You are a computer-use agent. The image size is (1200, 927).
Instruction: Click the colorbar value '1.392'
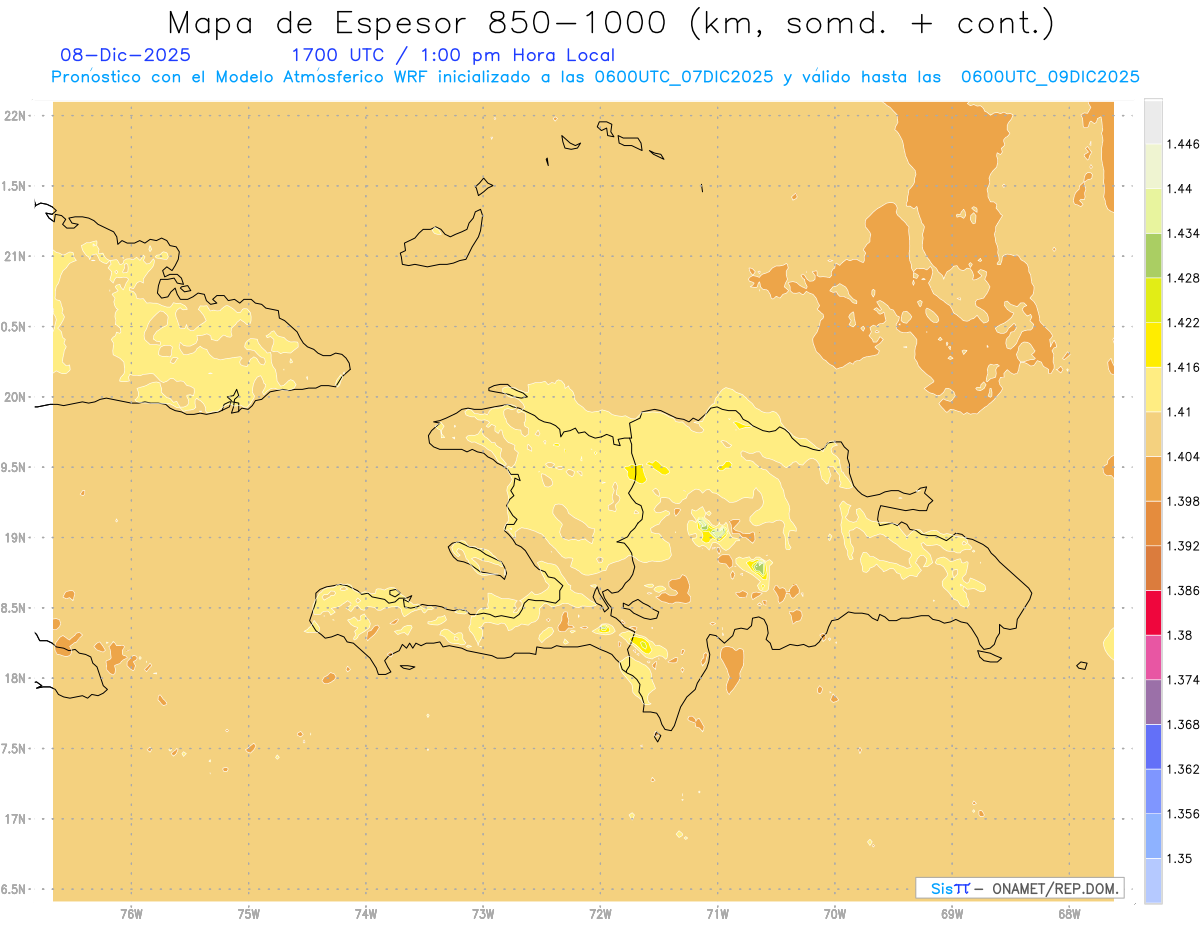(1184, 546)
